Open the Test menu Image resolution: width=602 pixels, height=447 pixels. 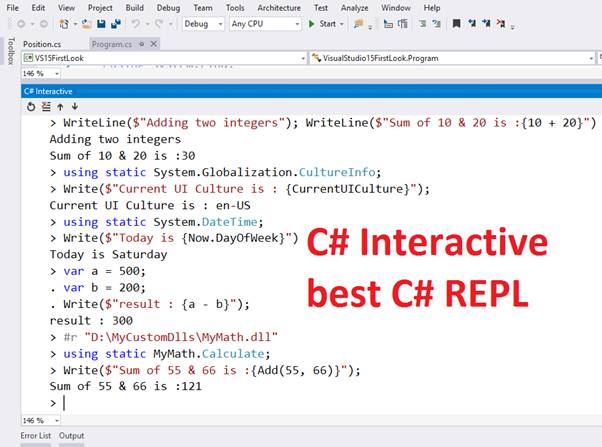321,8
